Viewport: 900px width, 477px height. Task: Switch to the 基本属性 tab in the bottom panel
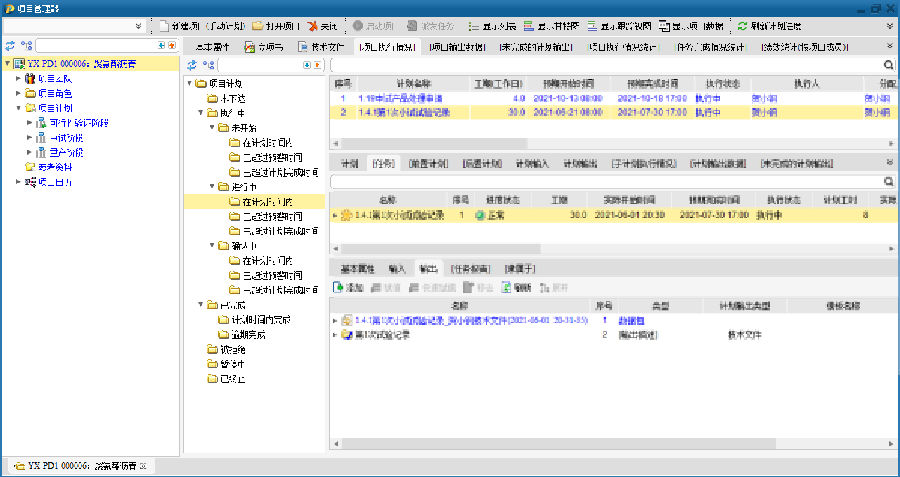pos(357,269)
